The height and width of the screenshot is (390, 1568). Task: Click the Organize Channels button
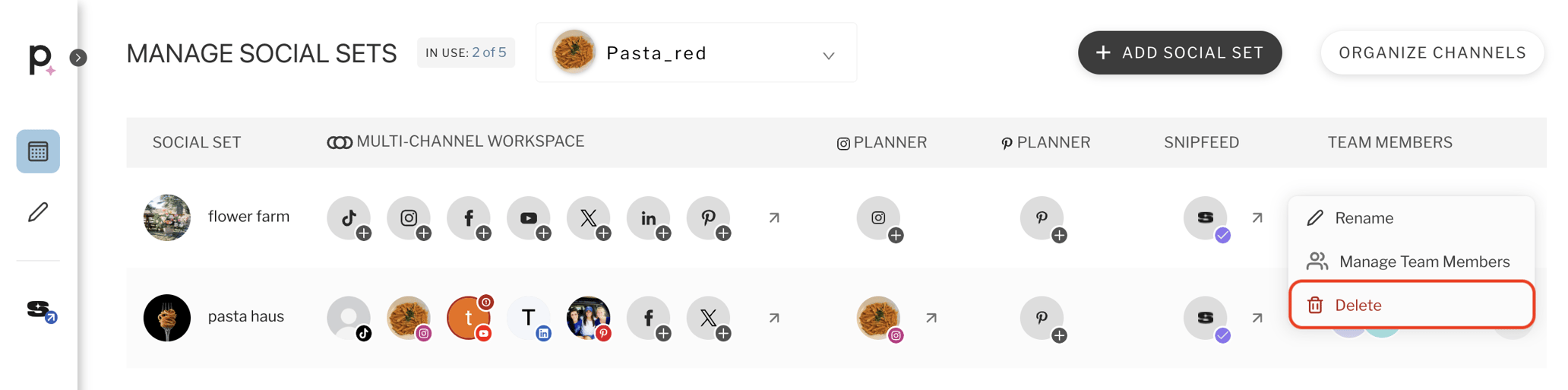[x=1431, y=53]
